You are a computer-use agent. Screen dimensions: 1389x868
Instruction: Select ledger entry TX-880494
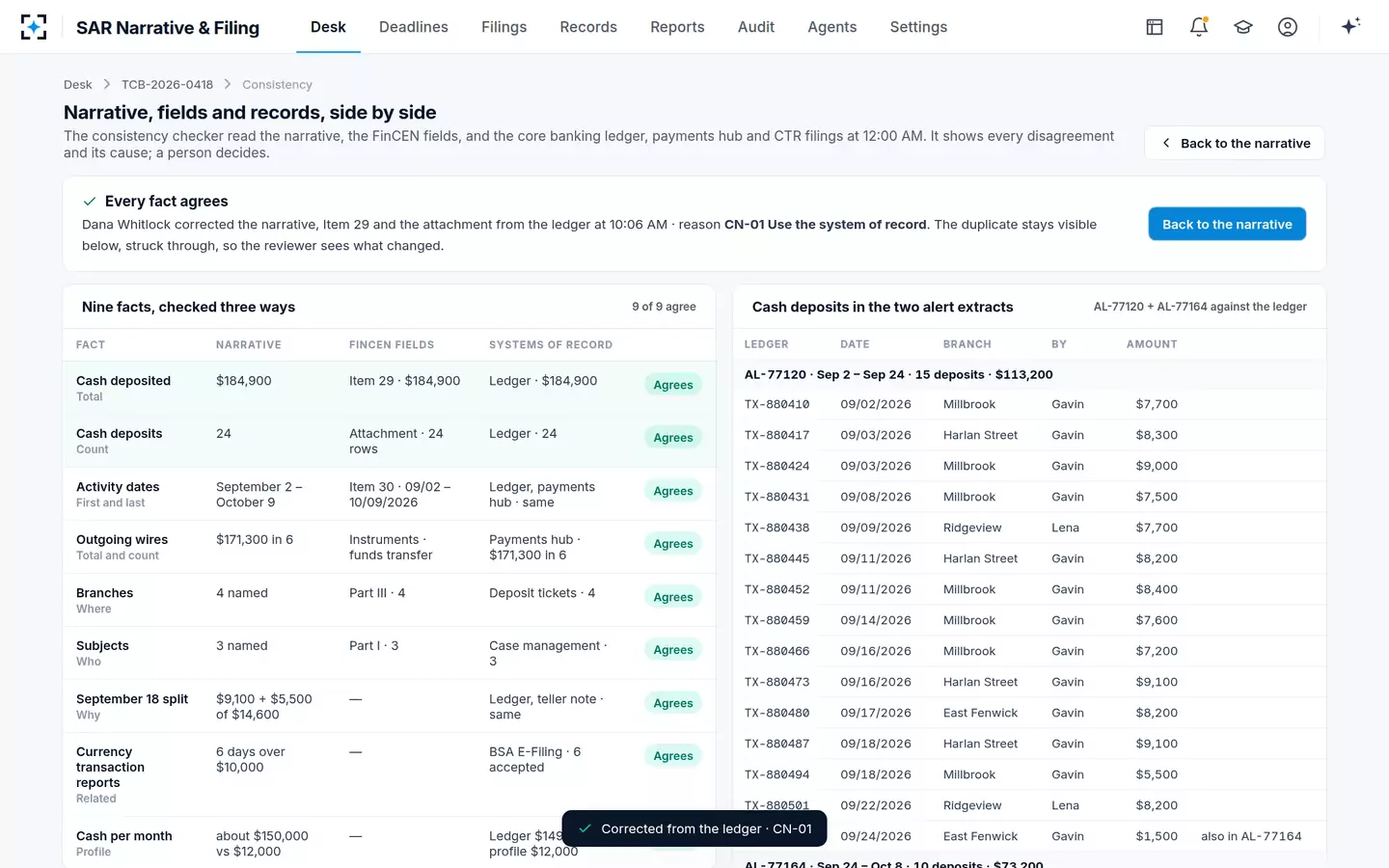(776, 774)
